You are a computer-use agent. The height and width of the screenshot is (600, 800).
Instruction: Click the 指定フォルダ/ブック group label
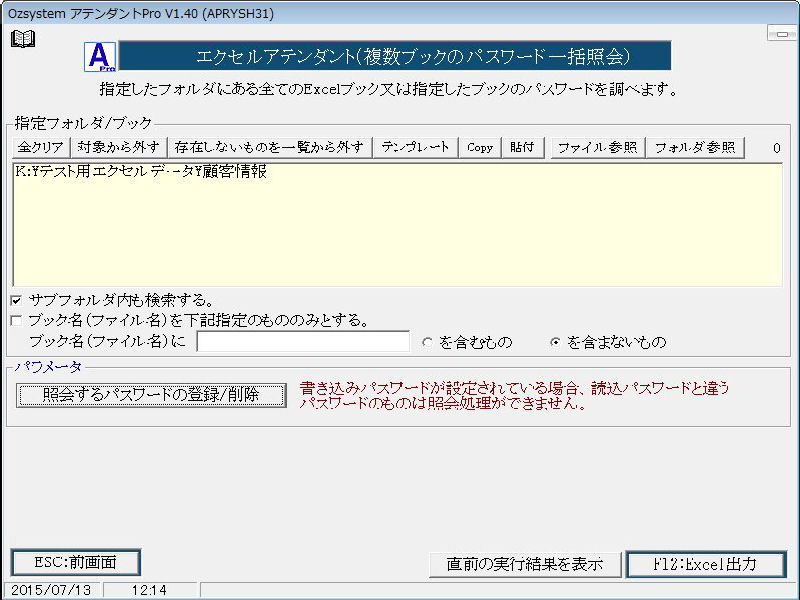[x=83, y=123]
